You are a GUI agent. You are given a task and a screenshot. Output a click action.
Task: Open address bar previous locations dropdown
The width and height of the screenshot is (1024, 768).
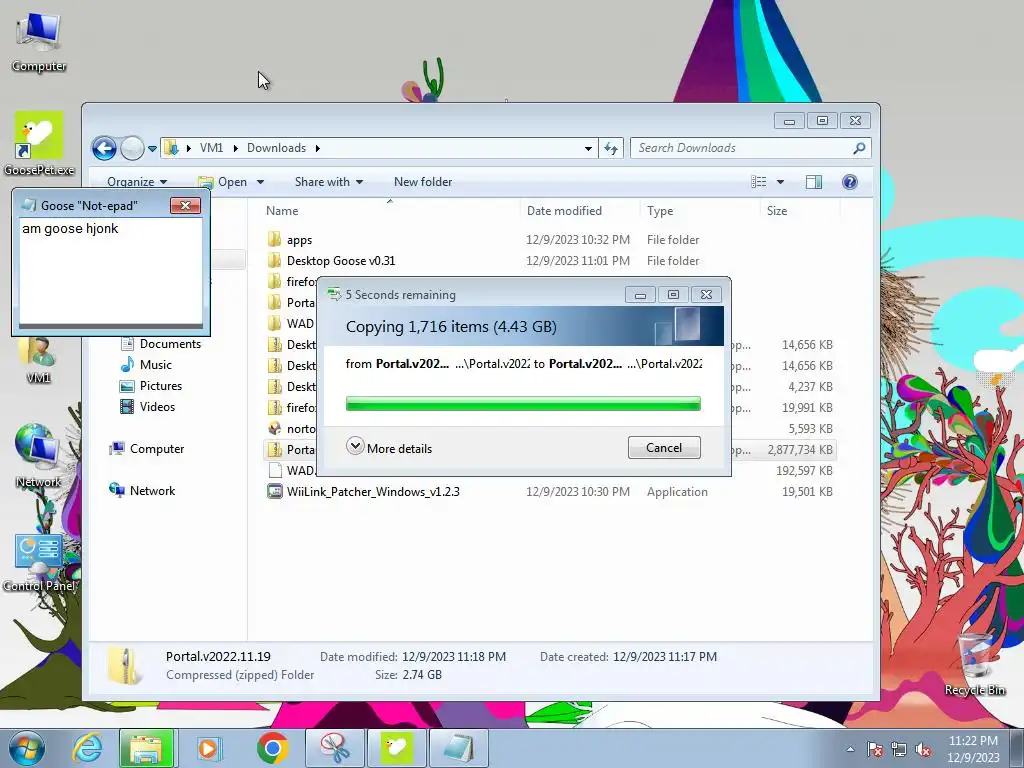click(x=588, y=148)
